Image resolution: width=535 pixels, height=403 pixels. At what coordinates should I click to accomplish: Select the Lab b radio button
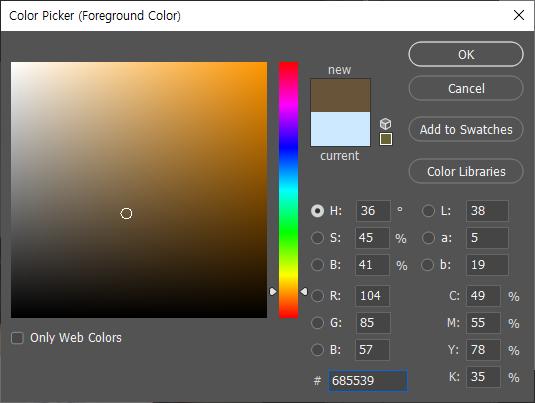click(x=428, y=265)
